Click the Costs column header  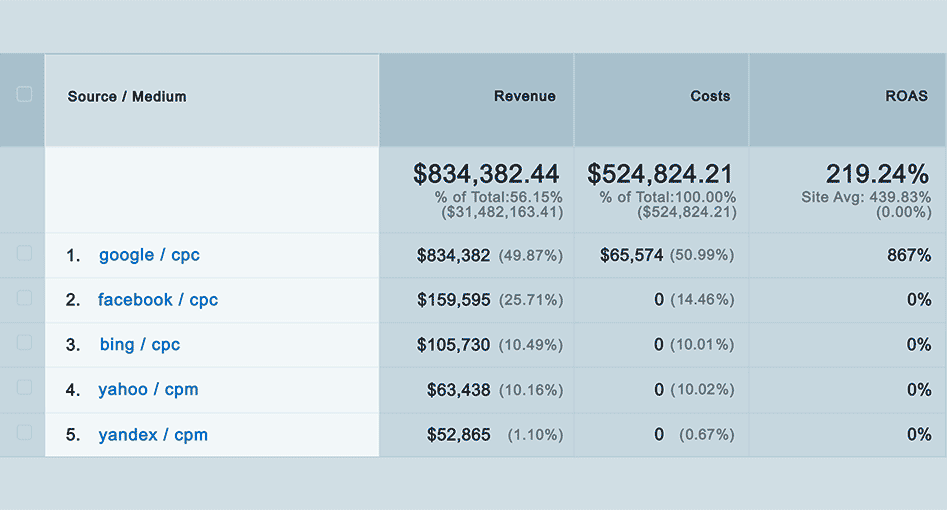click(x=710, y=97)
